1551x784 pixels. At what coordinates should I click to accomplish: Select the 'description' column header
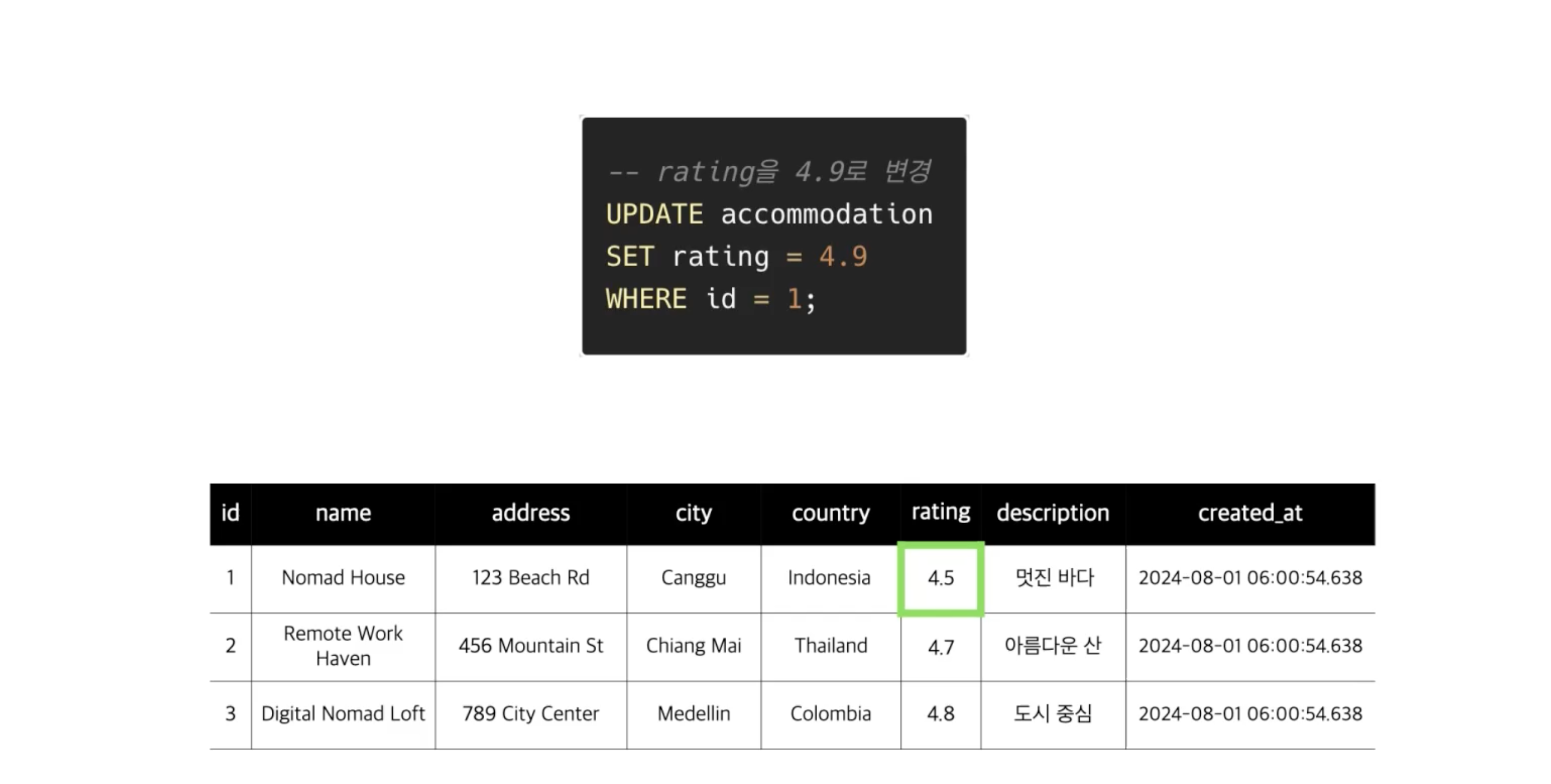click(x=1053, y=514)
